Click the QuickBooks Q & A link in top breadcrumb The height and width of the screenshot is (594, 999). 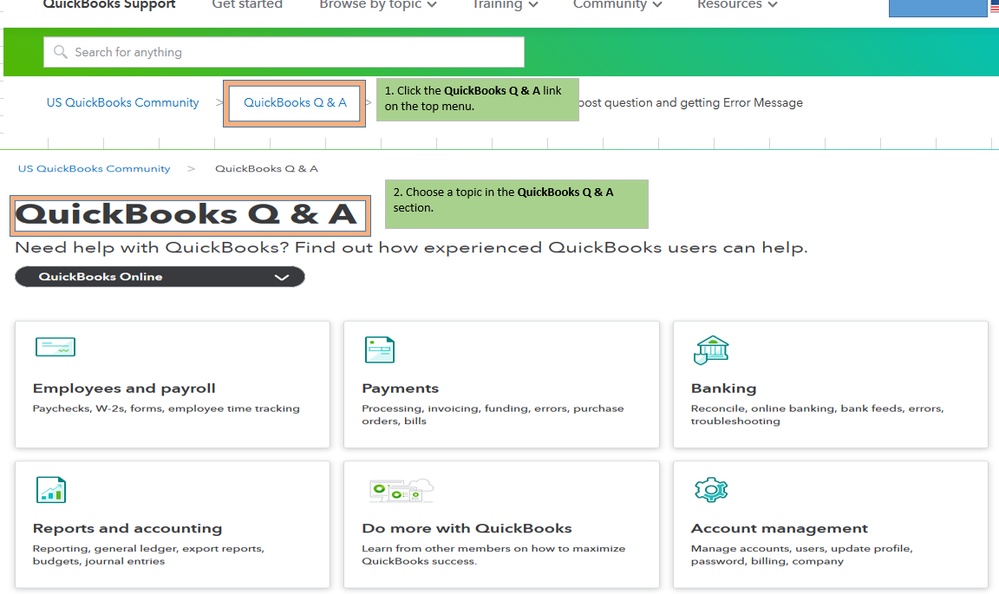[x=295, y=103]
